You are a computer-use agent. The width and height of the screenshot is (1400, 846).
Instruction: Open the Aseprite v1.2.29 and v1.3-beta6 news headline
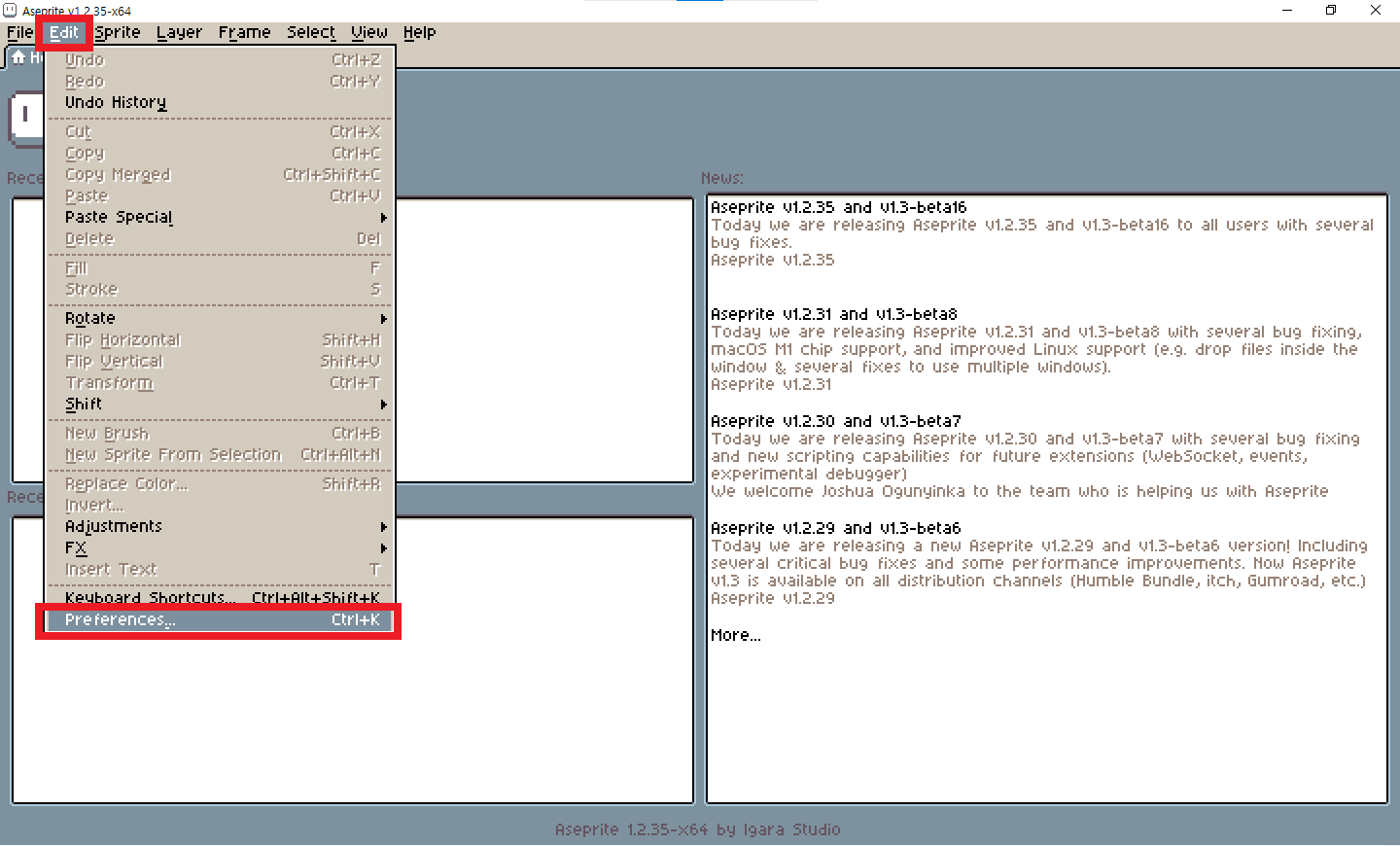click(836, 528)
